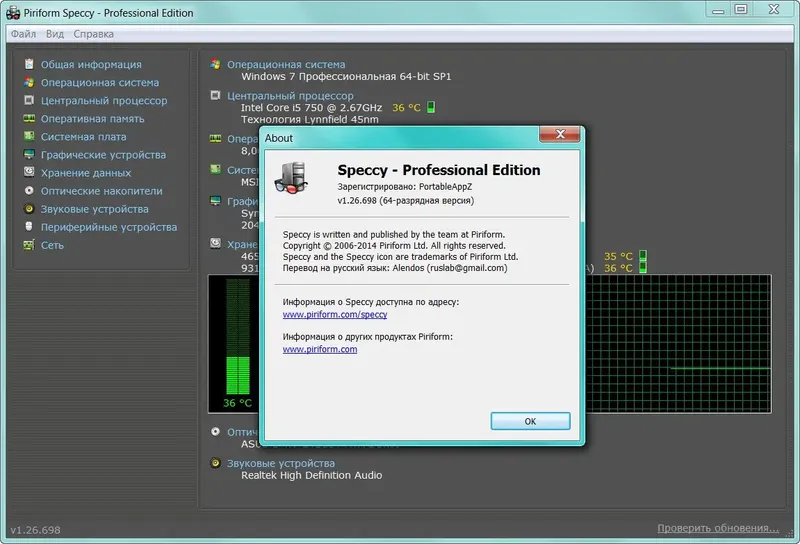Click the motherboard icon in the summary panel

[215, 169]
